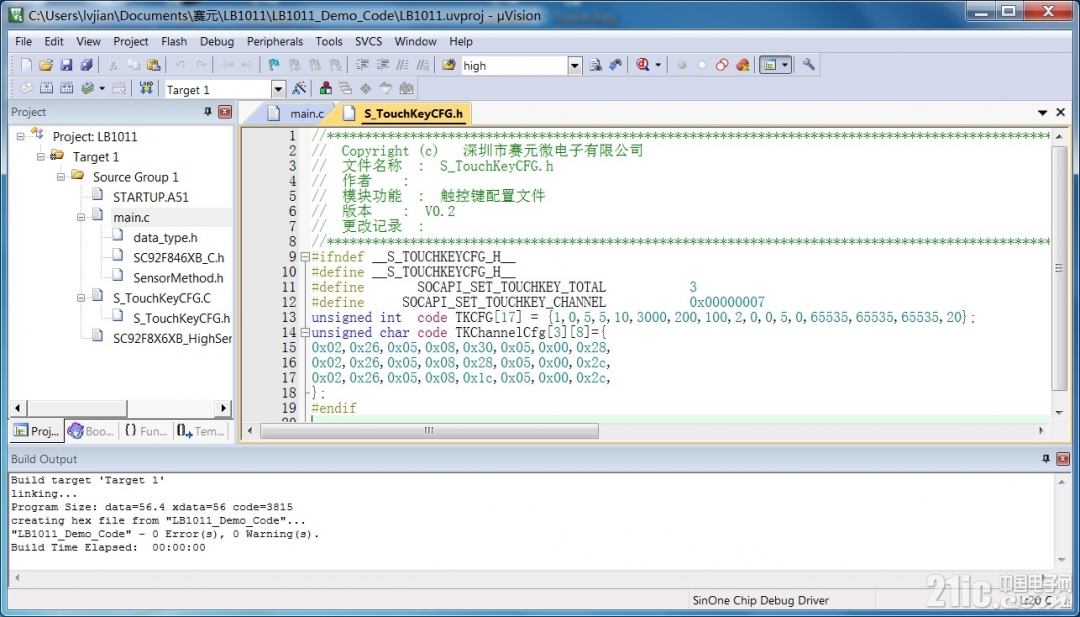Select data_type.h in the project tree
The image size is (1080, 617).
[165, 238]
